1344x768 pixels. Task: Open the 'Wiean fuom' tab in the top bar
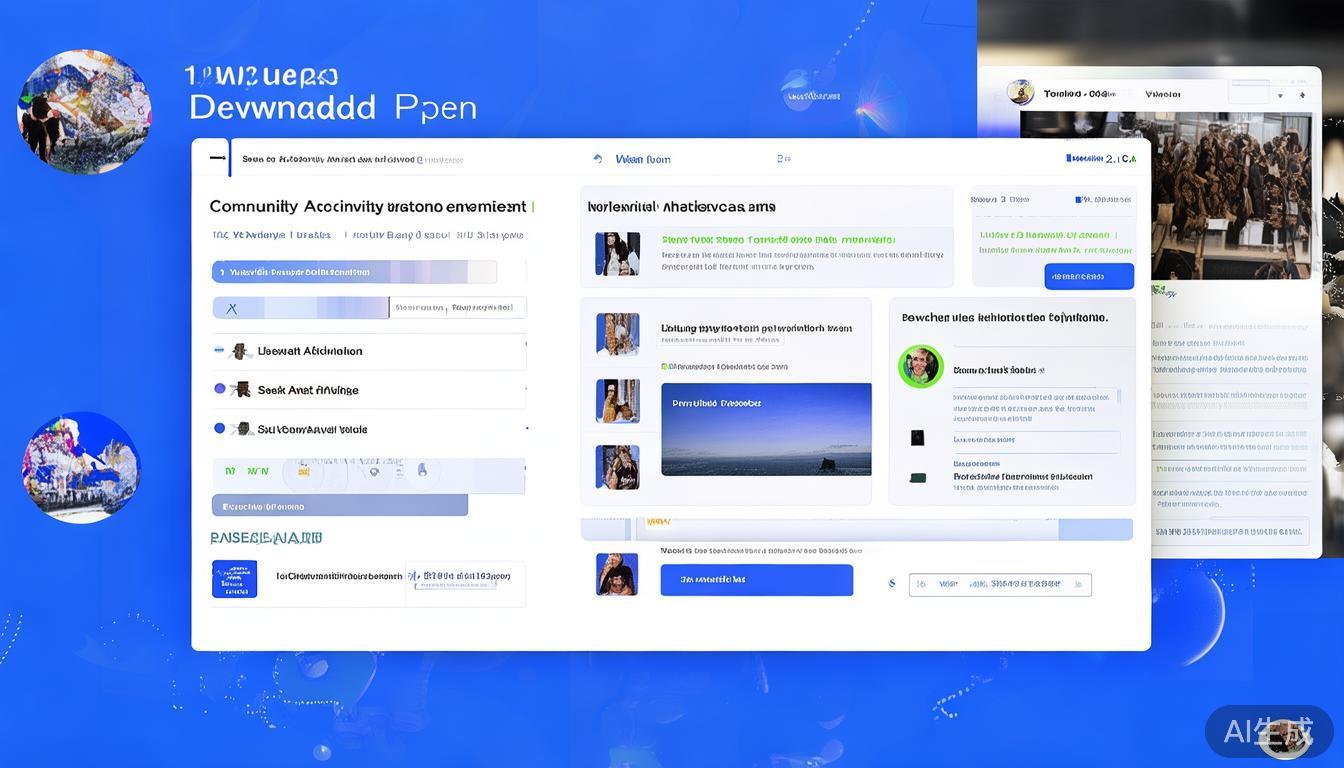(x=642, y=159)
